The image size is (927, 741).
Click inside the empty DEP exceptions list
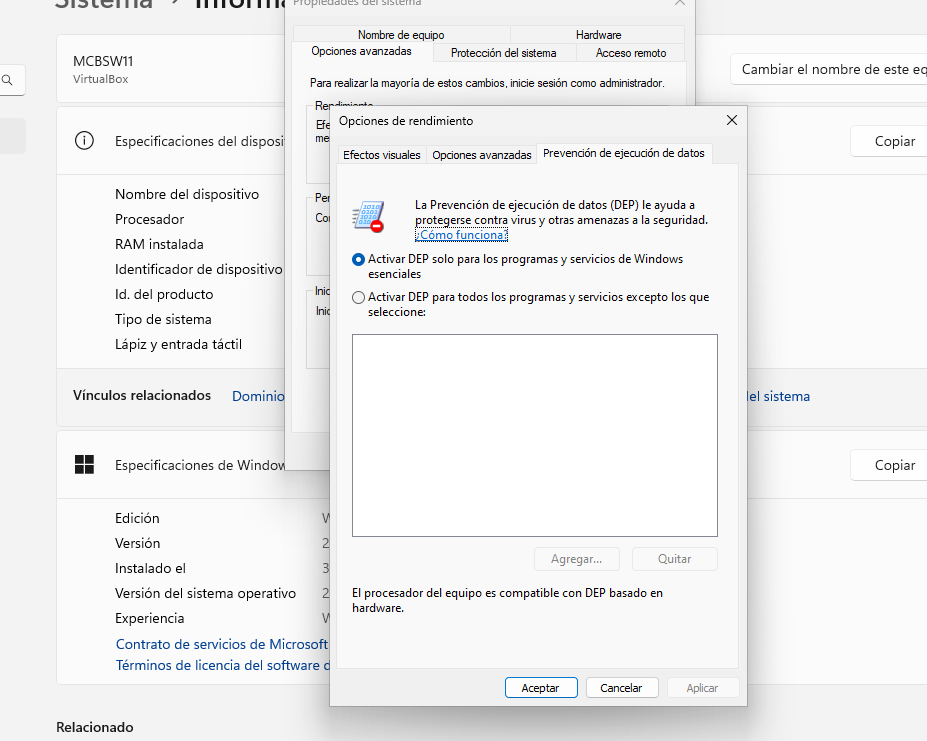[534, 435]
